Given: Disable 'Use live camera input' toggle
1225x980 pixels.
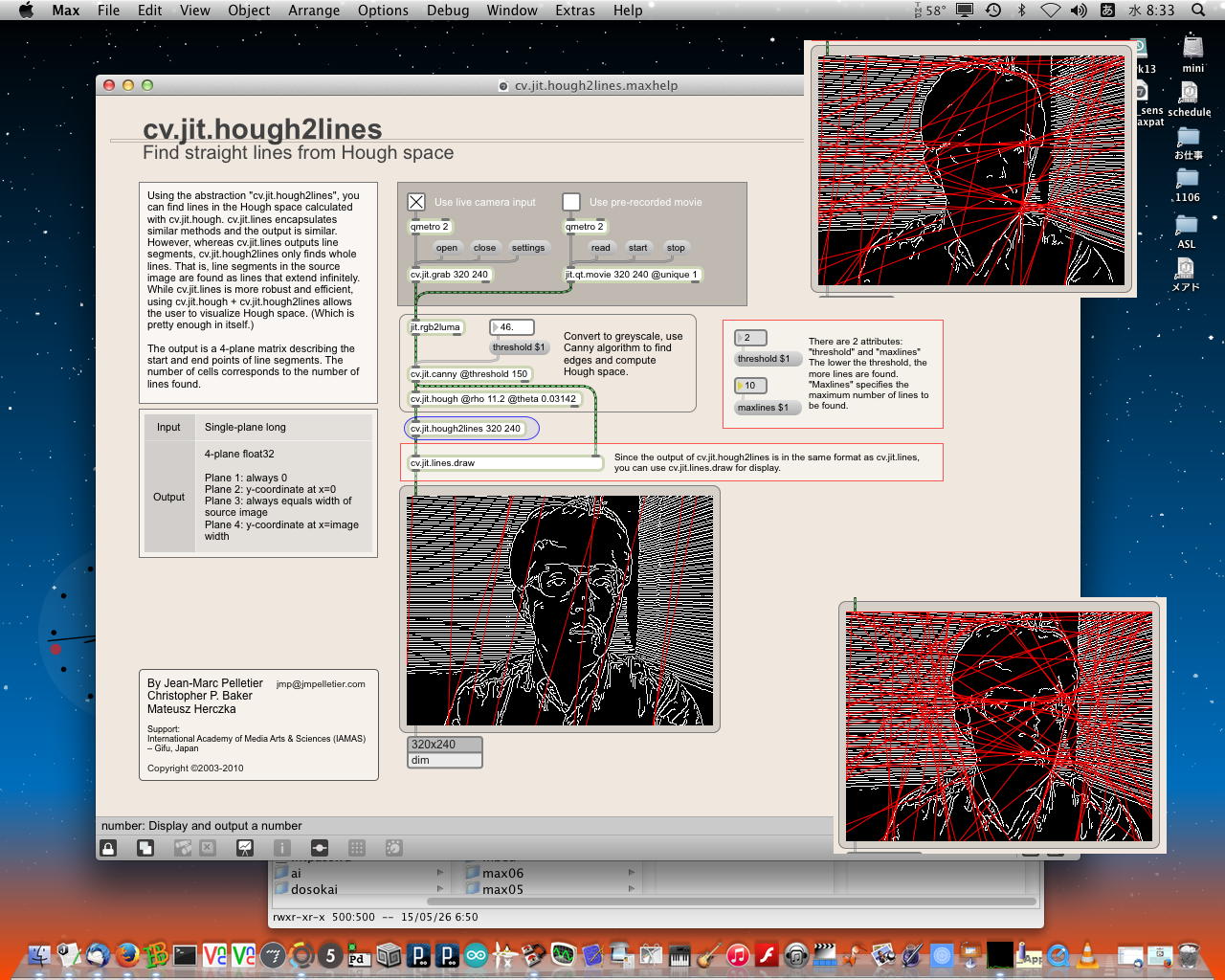Looking at the screenshot, I should pos(416,202).
